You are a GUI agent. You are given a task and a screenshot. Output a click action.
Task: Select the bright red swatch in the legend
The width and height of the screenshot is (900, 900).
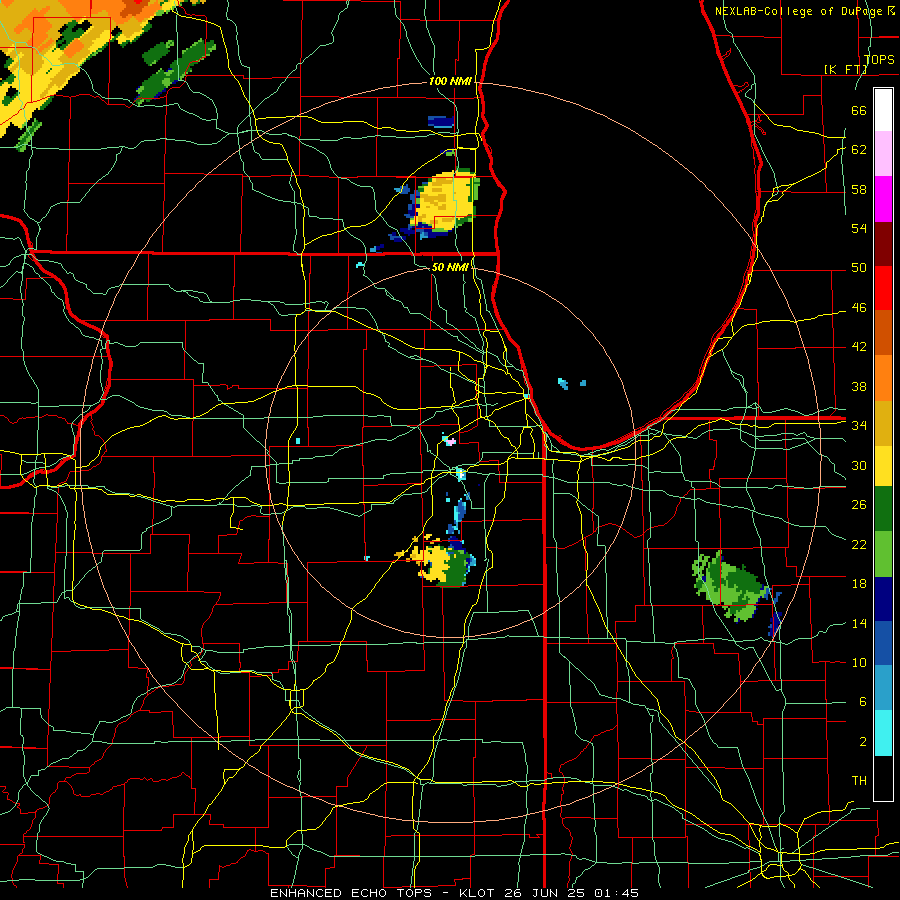883,288
